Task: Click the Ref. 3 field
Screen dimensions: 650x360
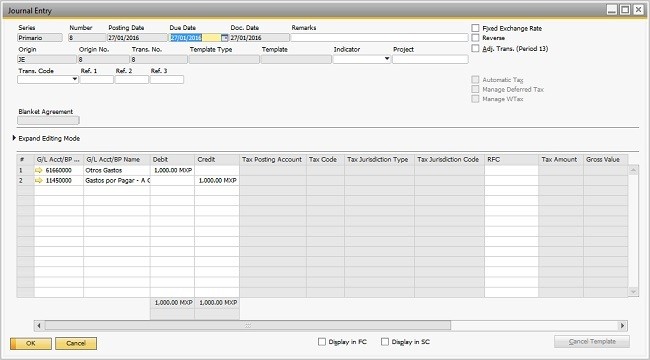Action: pos(167,79)
